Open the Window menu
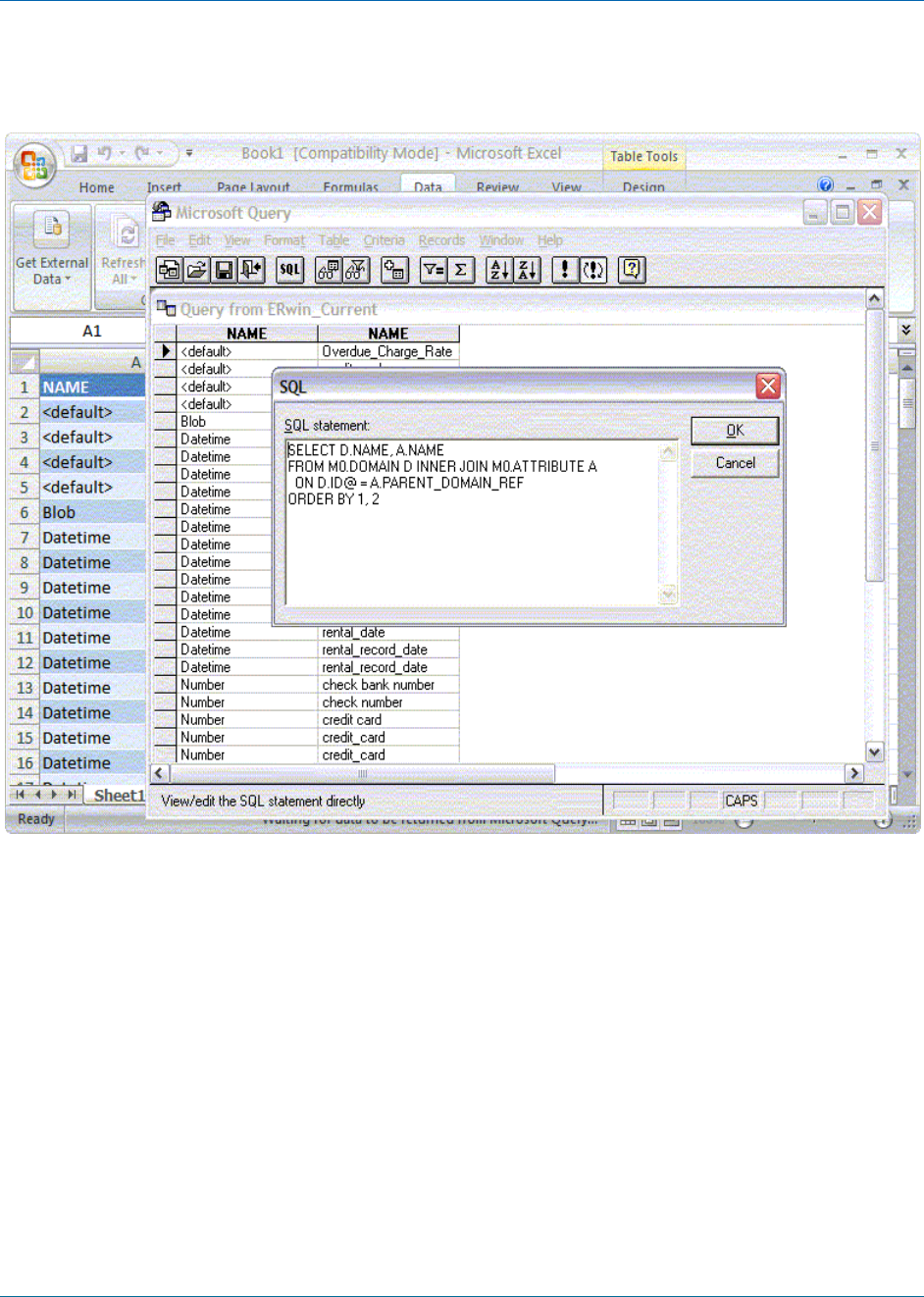The image size is (924, 1297). point(501,240)
